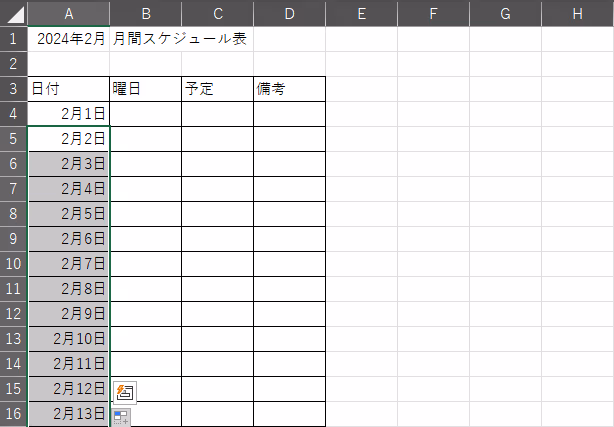Select column D header
This screenshot has width=614, height=427.
[290, 13]
